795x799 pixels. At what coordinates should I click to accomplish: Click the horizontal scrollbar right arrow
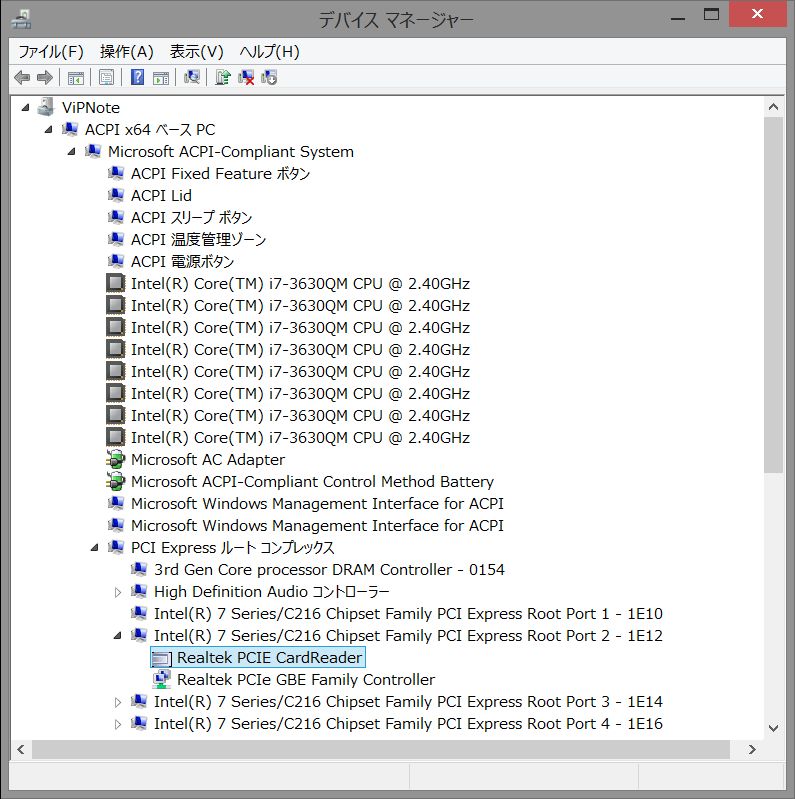(x=752, y=749)
